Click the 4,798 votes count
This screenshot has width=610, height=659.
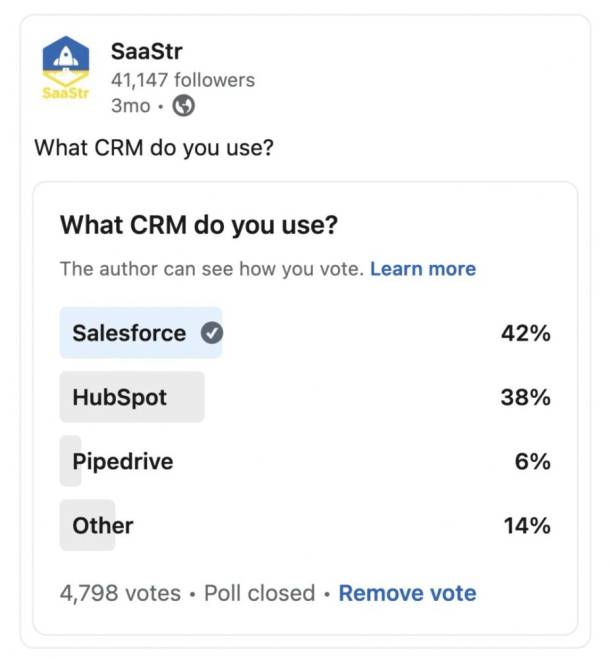click(x=121, y=593)
